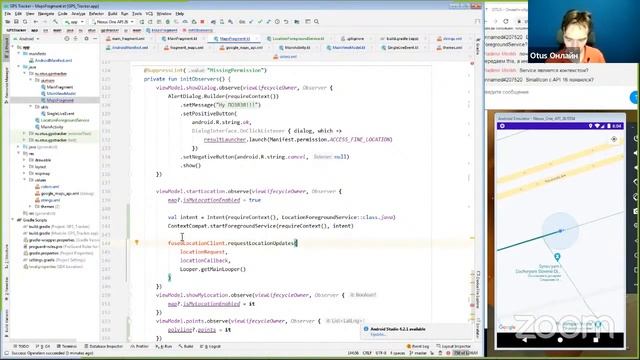Open the Terminal tool window
The image size is (640, 360).
tap(67, 346)
